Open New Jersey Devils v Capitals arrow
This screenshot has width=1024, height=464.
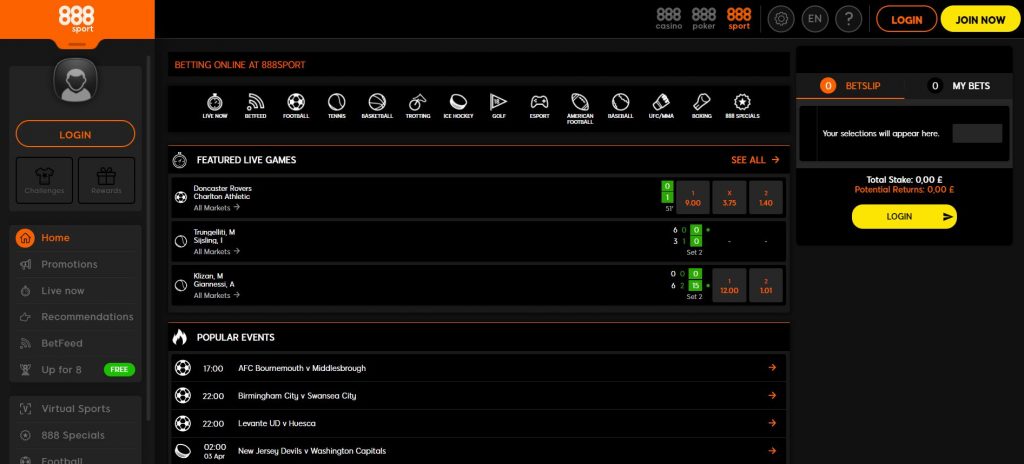click(772, 451)
